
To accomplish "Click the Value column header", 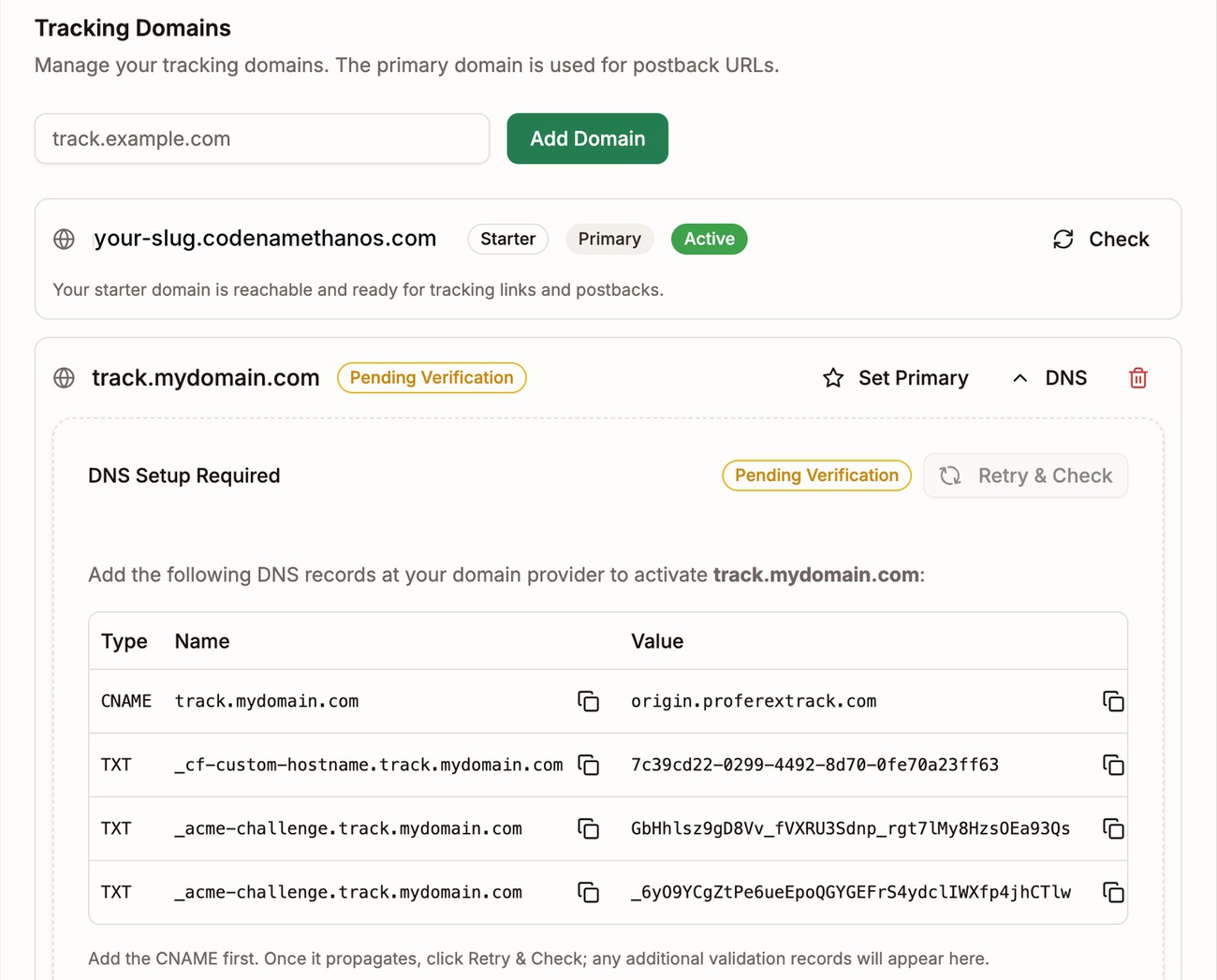I will click(657, 641).
